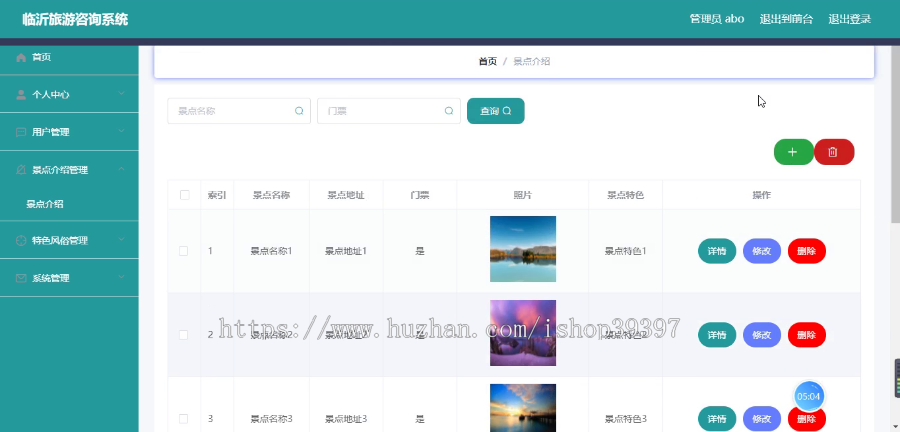Open the lake photo thumbnail in row 1
The width and height of the screenshot is (900, 432).
point(523,249)
